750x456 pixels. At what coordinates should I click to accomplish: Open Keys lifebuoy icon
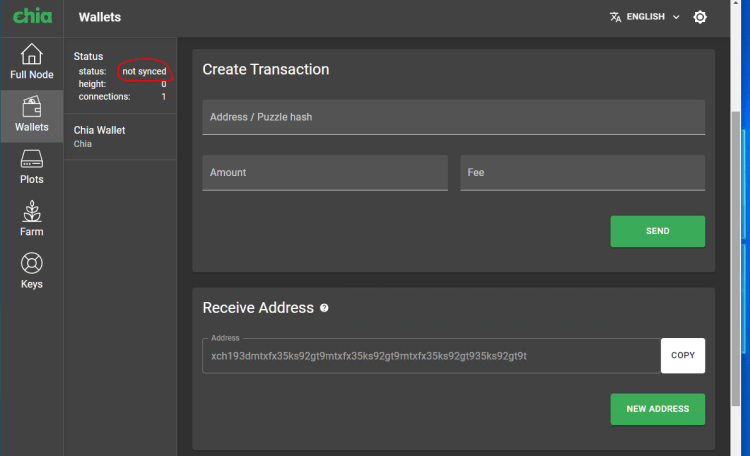coord(32,263)
